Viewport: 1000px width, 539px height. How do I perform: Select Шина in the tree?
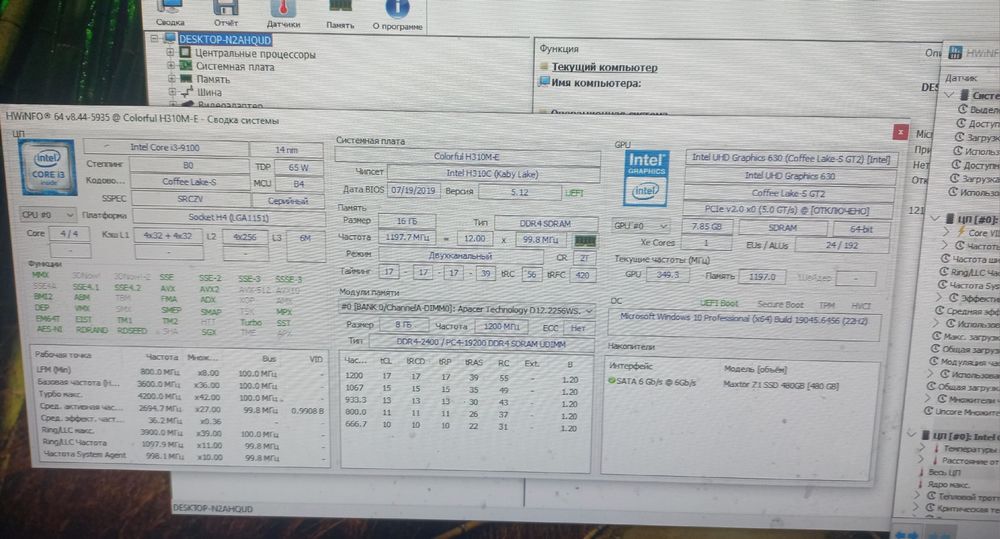click(x=209, y=92)
